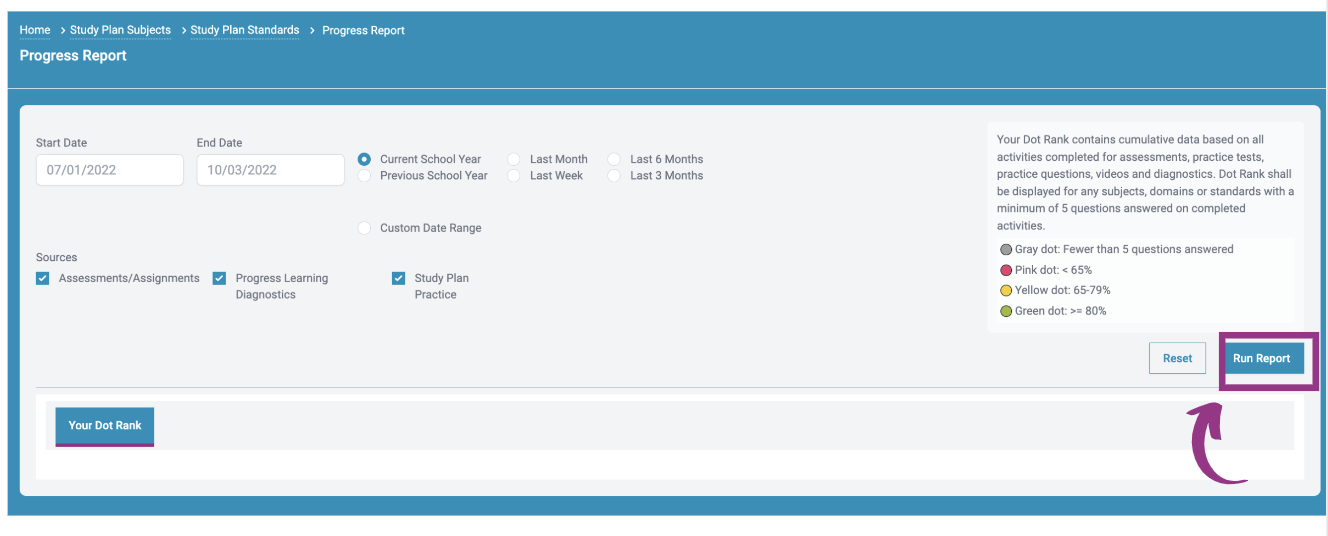Click the green dot legend icon

(1006, 311)
